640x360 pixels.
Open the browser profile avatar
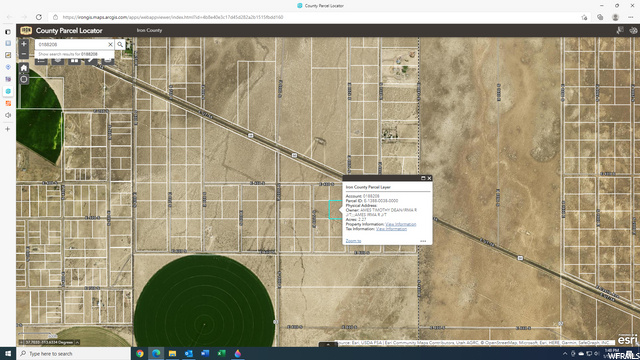point(615,17)
